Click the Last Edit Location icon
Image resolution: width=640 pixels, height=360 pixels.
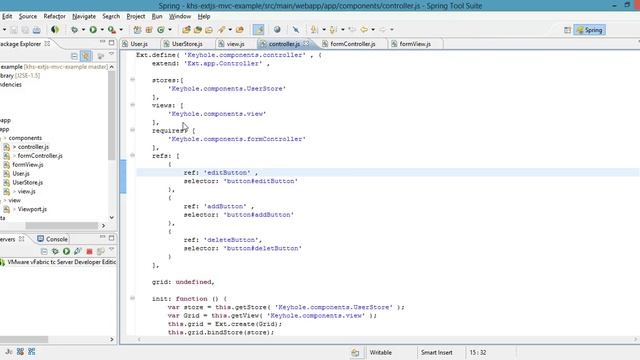pos(352,30)
